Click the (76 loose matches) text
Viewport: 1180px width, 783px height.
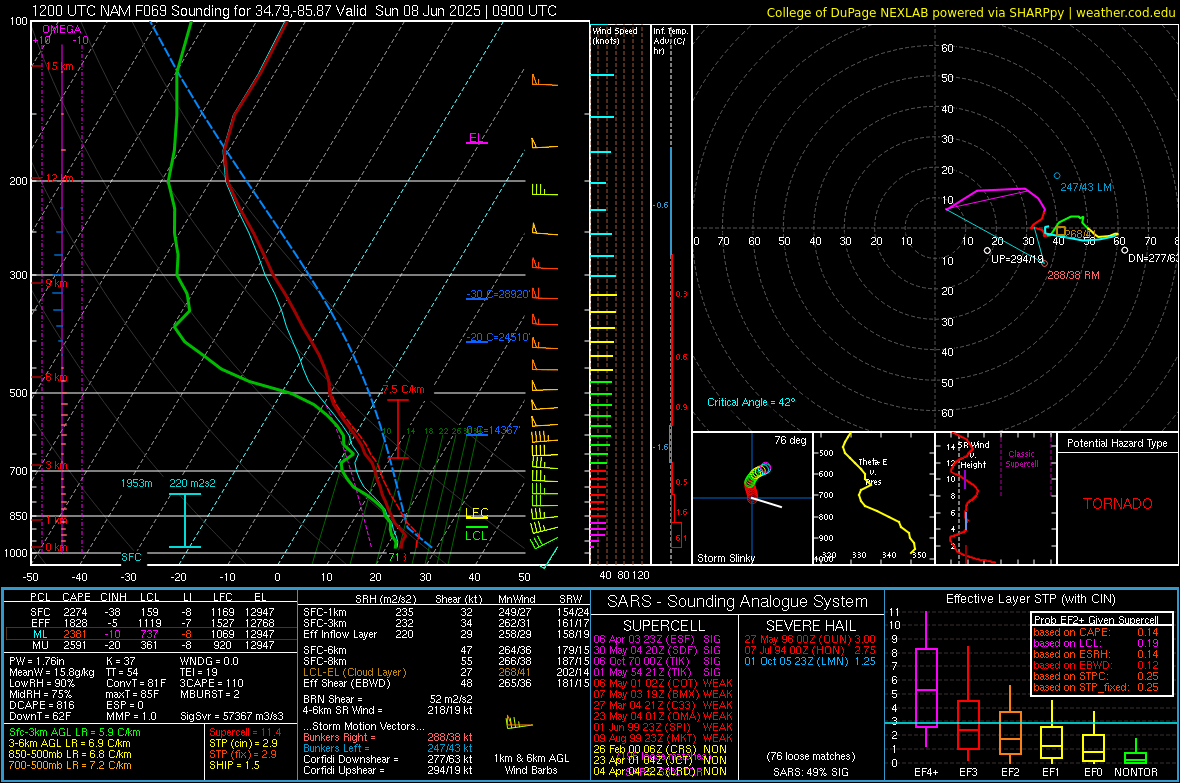(x=810, y=756)
